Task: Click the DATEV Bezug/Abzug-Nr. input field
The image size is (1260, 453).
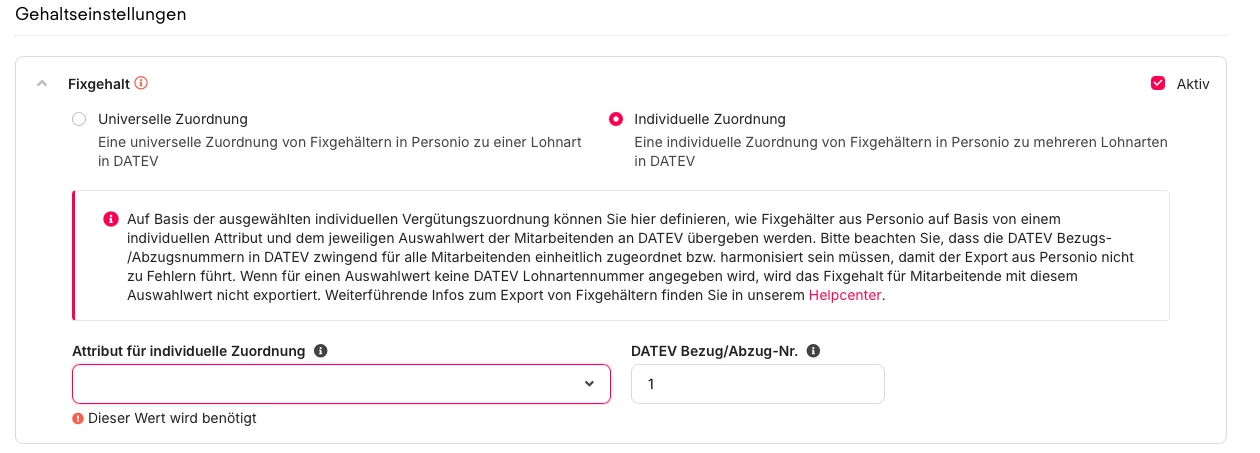Action: tap(757, 384)
